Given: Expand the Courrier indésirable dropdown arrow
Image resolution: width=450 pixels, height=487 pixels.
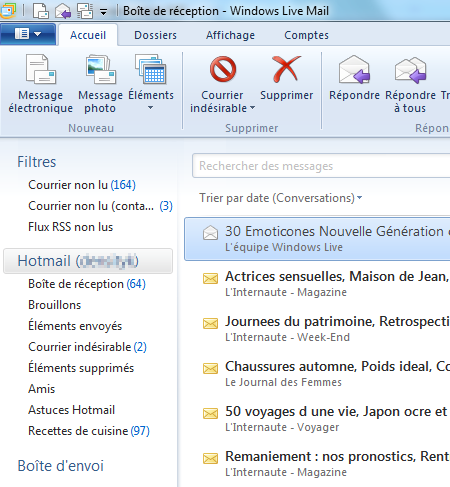Looking at the screenshot, I should coord(252,108).
